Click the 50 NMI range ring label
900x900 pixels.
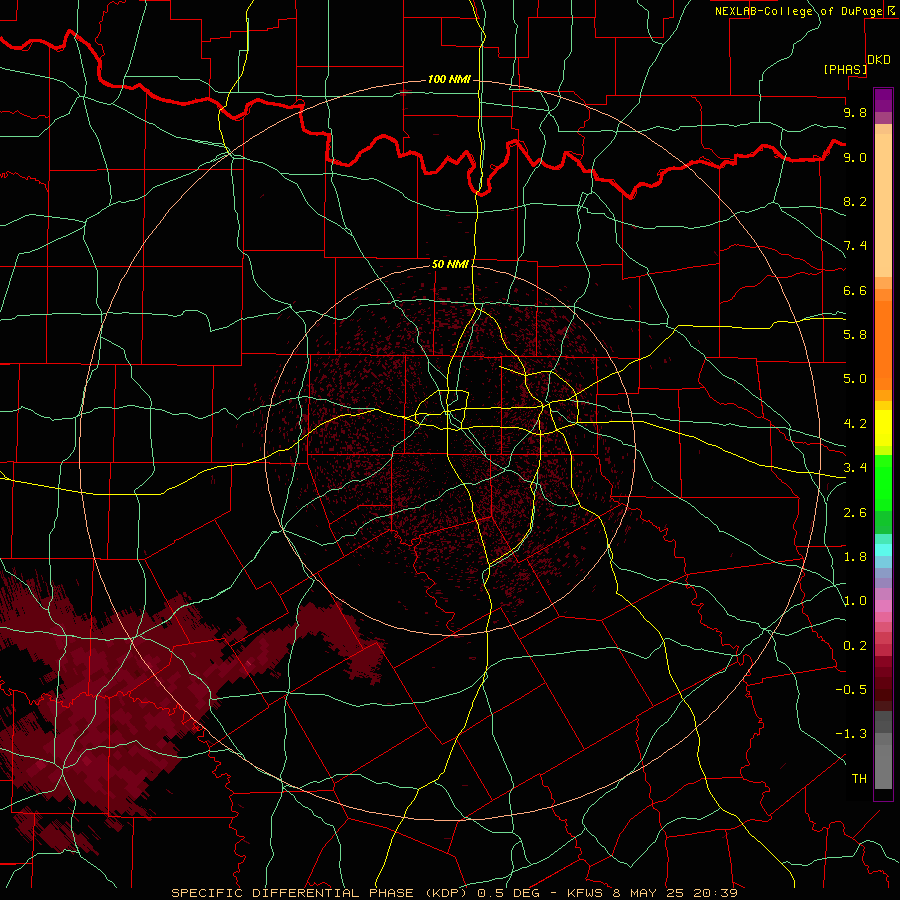click(450, 264)
